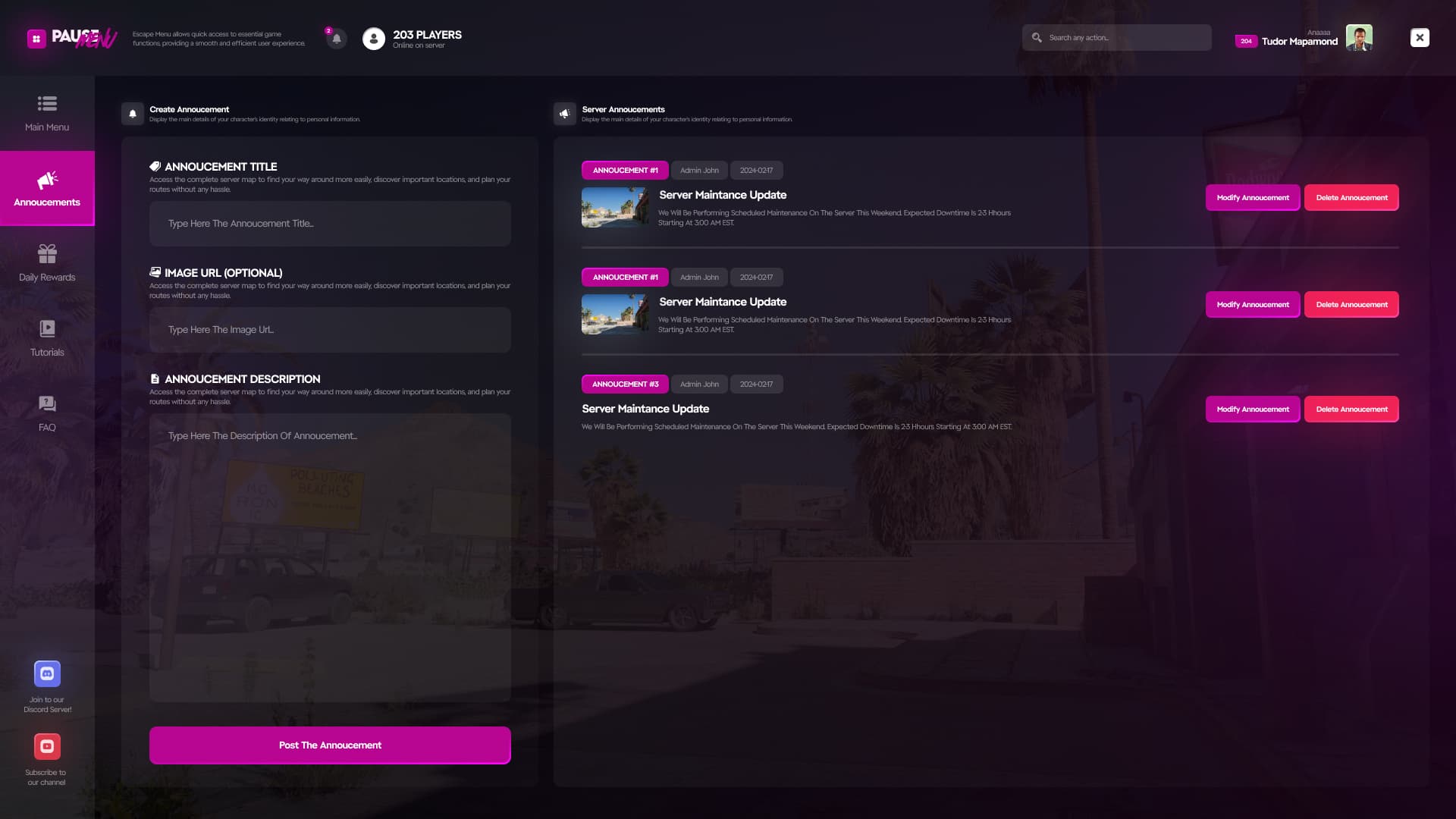Click the search magnifier icon

pyautogui.click(x=1037, y=37)
